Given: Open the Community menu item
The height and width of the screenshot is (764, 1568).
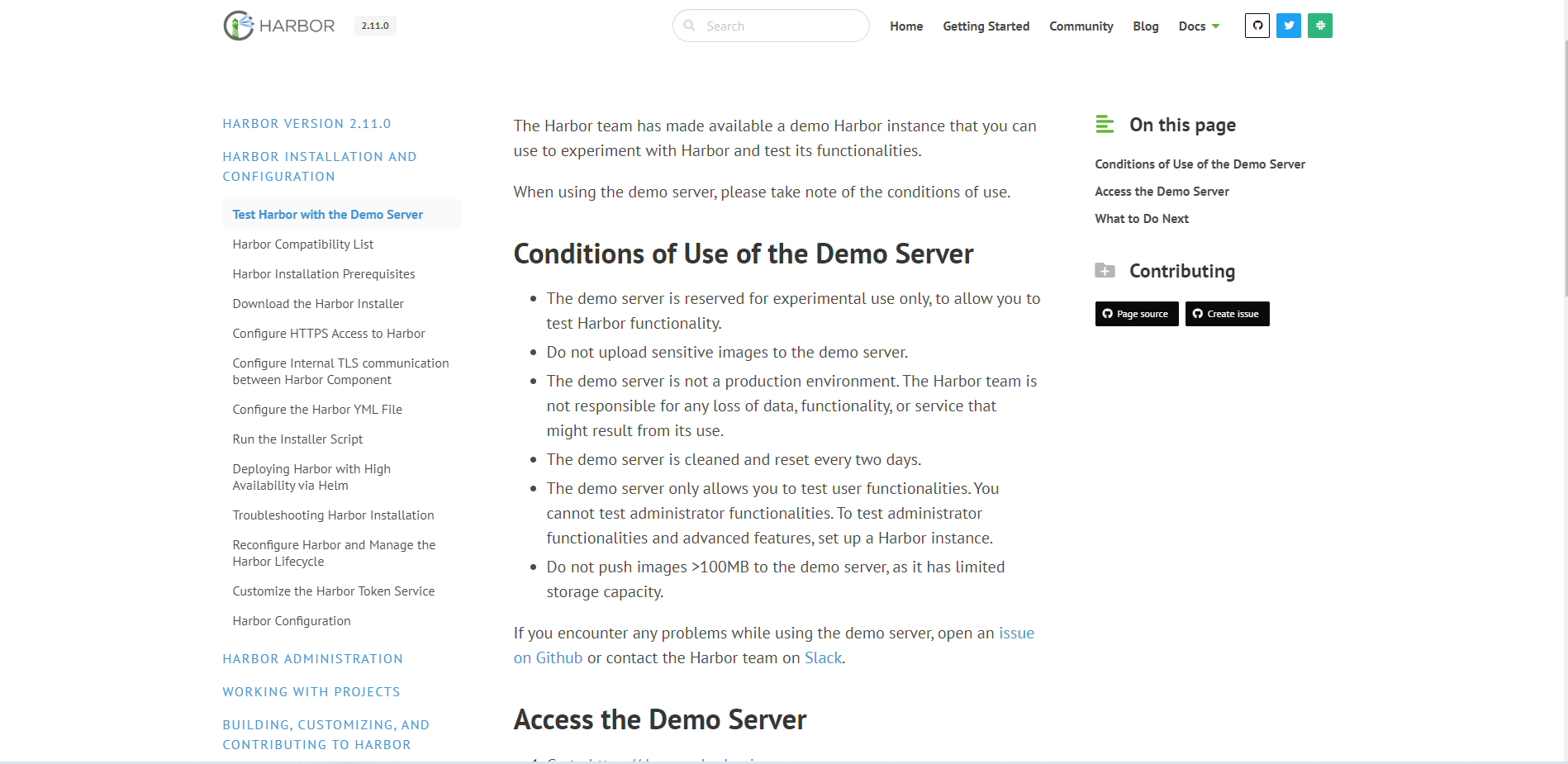Looking at the screenshot, I should pyautogui.click(x=1081, y=26).
